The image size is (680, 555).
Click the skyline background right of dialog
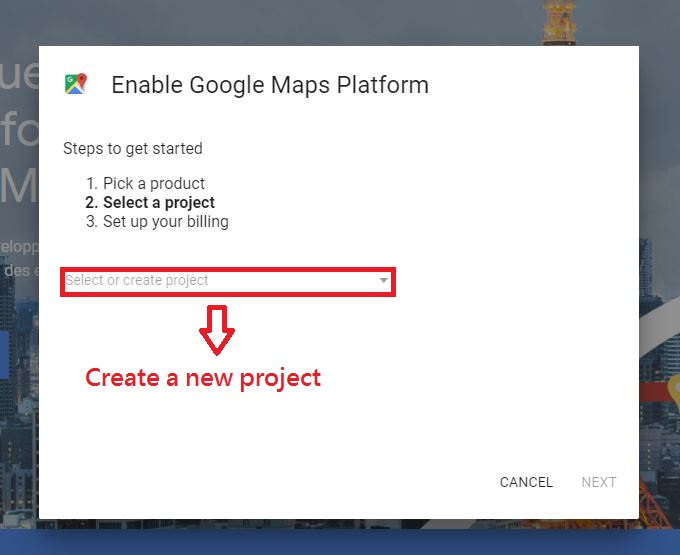click(660, 250)
